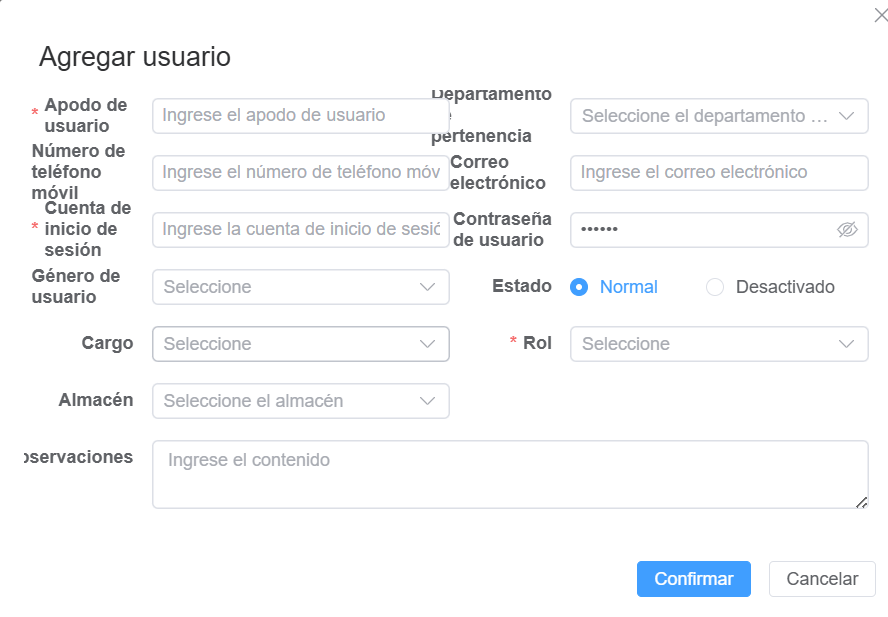Click the mobile phone number field

coord(300,172)
